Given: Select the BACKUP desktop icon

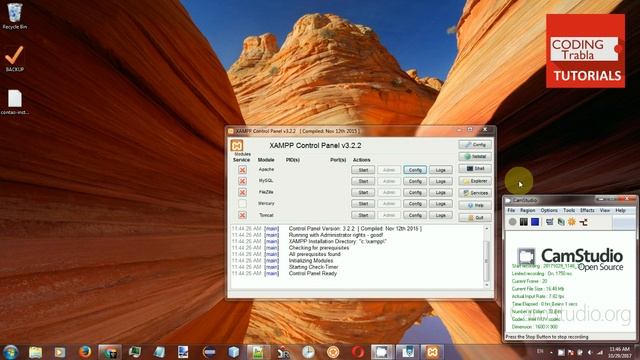Looking at the screenshot, I should [15, 58].
